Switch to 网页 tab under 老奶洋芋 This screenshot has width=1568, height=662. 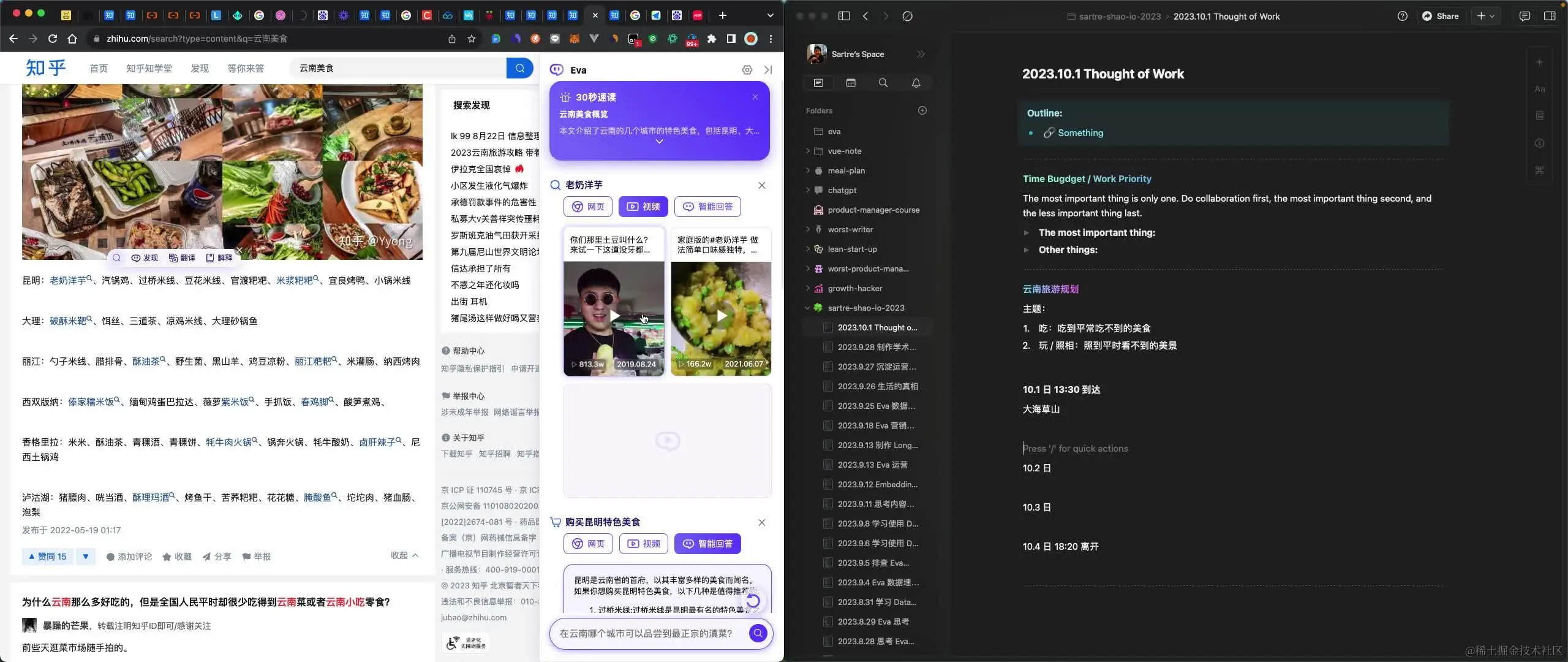(587, 207)
